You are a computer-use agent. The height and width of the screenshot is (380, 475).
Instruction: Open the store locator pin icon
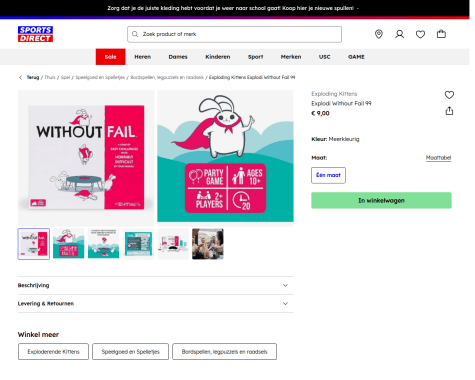(379, 34)
